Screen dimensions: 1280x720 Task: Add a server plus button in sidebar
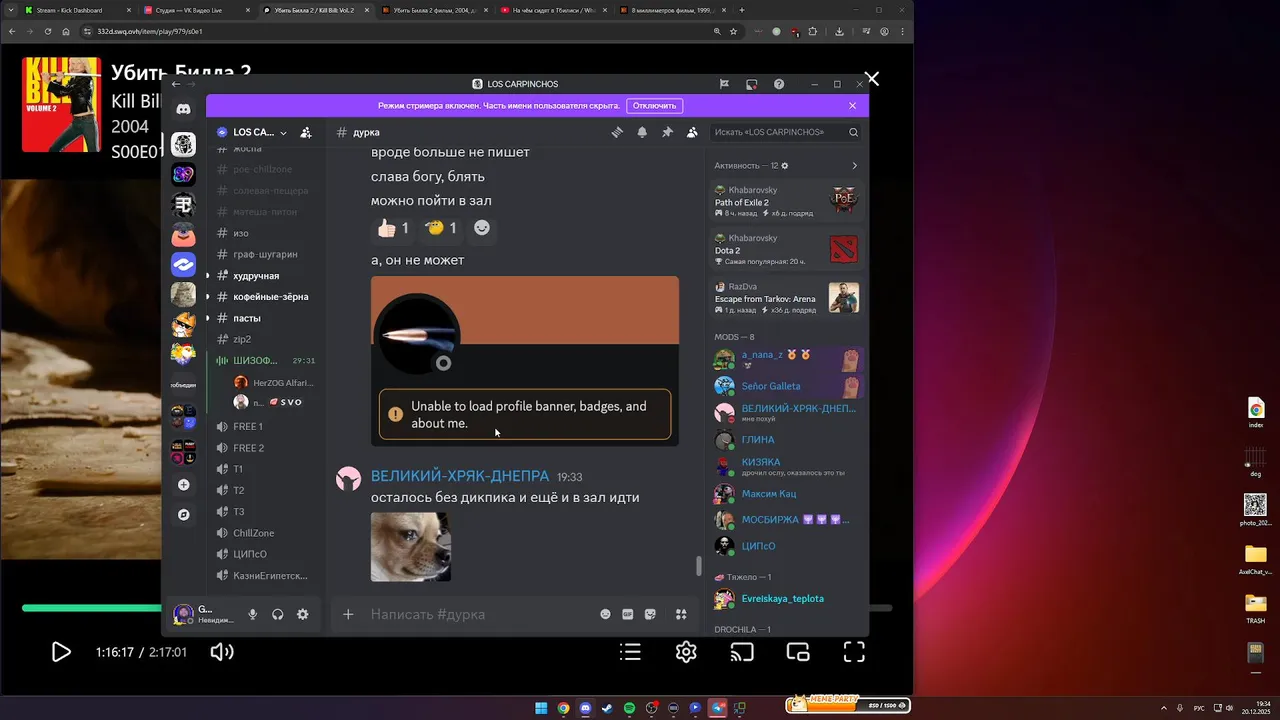[183, 485]
